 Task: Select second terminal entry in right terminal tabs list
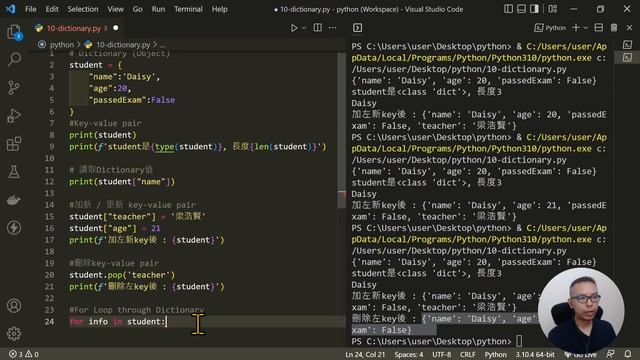pyautogui.click(x=627, y=58)
